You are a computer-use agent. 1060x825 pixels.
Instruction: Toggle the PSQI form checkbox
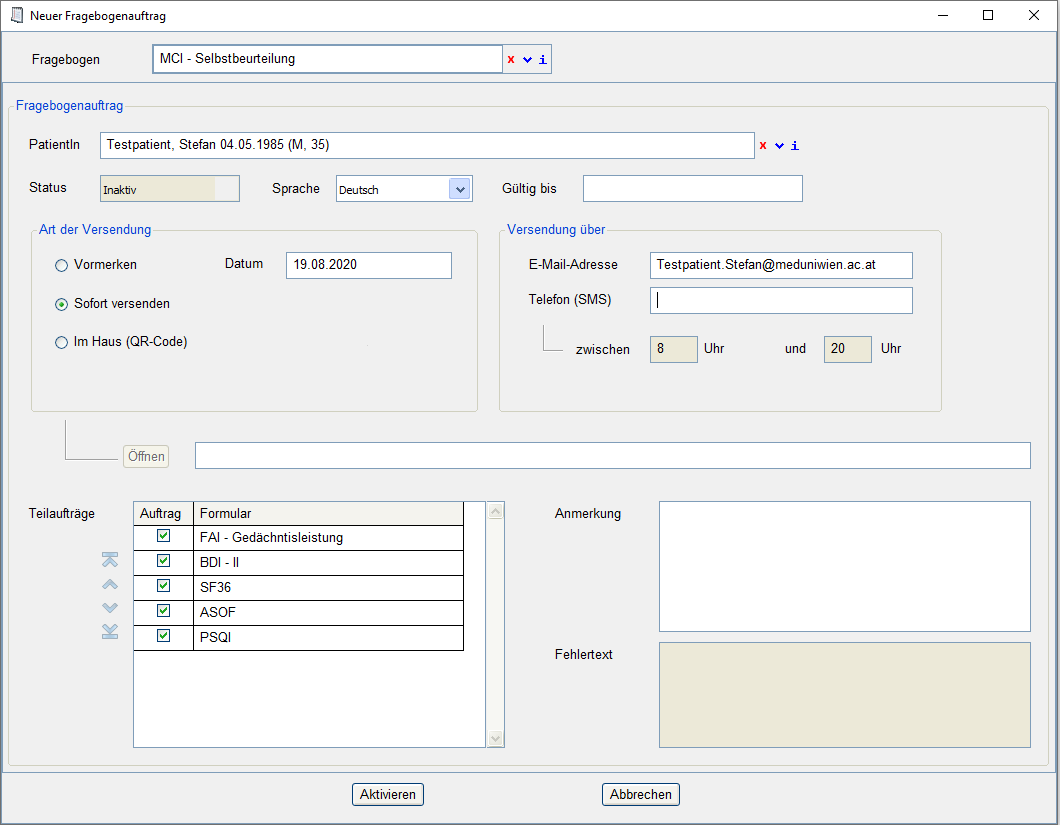click(x=163, y=636)
